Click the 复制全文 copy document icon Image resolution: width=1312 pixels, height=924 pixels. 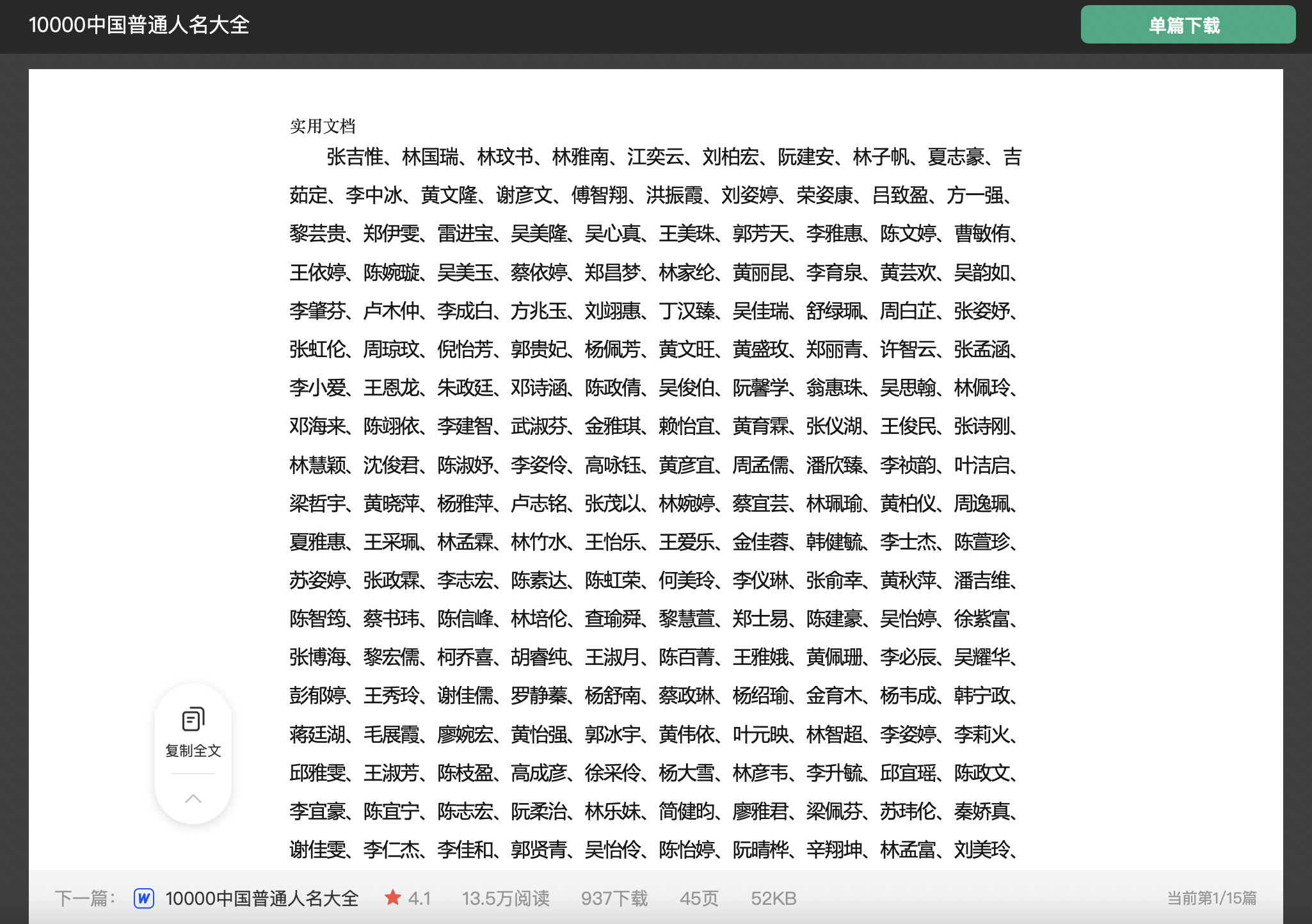[193, 719]
